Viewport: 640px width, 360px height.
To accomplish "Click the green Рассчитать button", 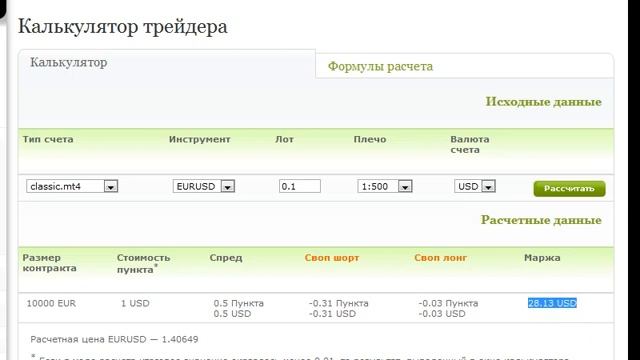I will 569,189.
